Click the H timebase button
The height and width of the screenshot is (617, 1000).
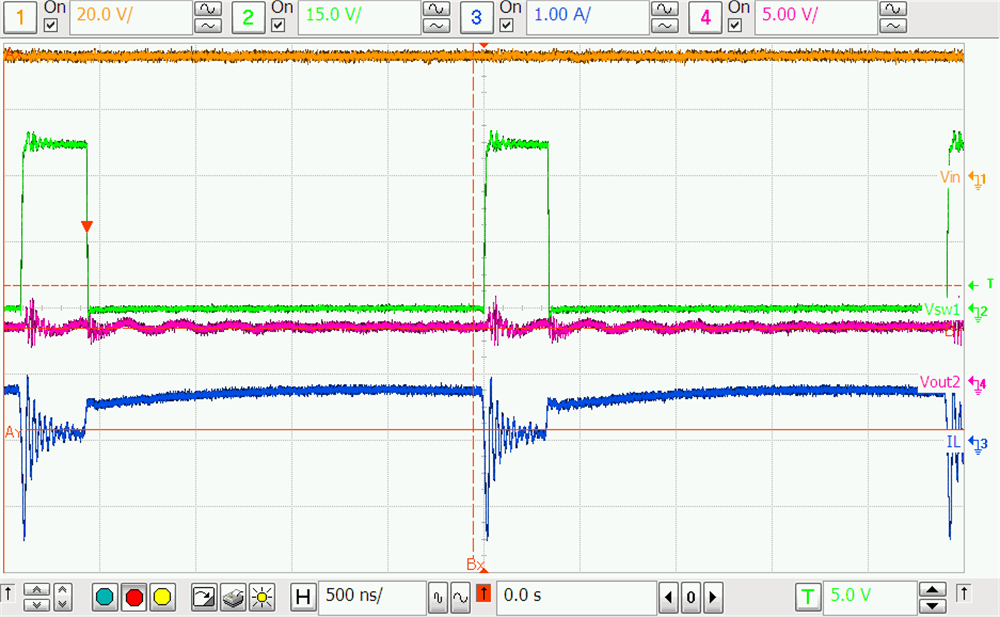point(303,597)
